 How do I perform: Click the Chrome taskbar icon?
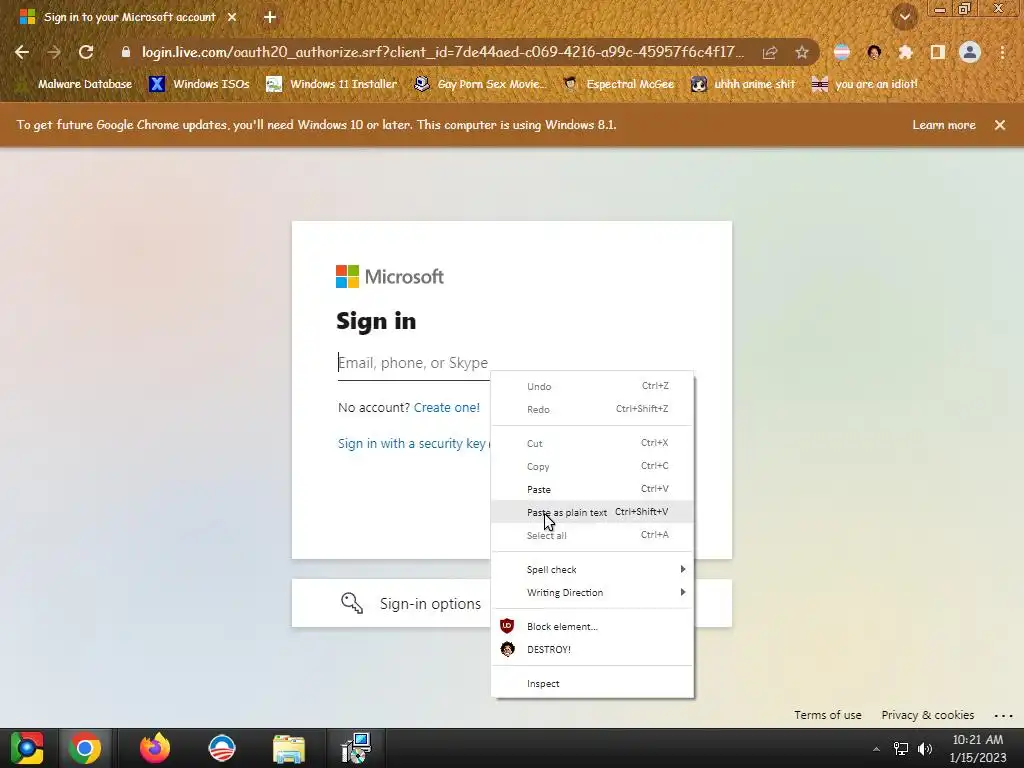[x=86, y=748]
